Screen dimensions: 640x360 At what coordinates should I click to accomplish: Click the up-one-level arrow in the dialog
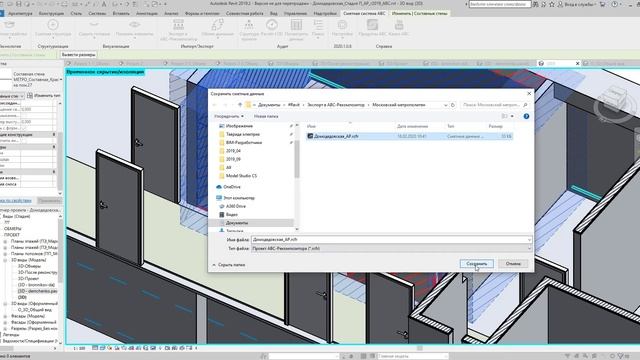click(x=240, y=105)
